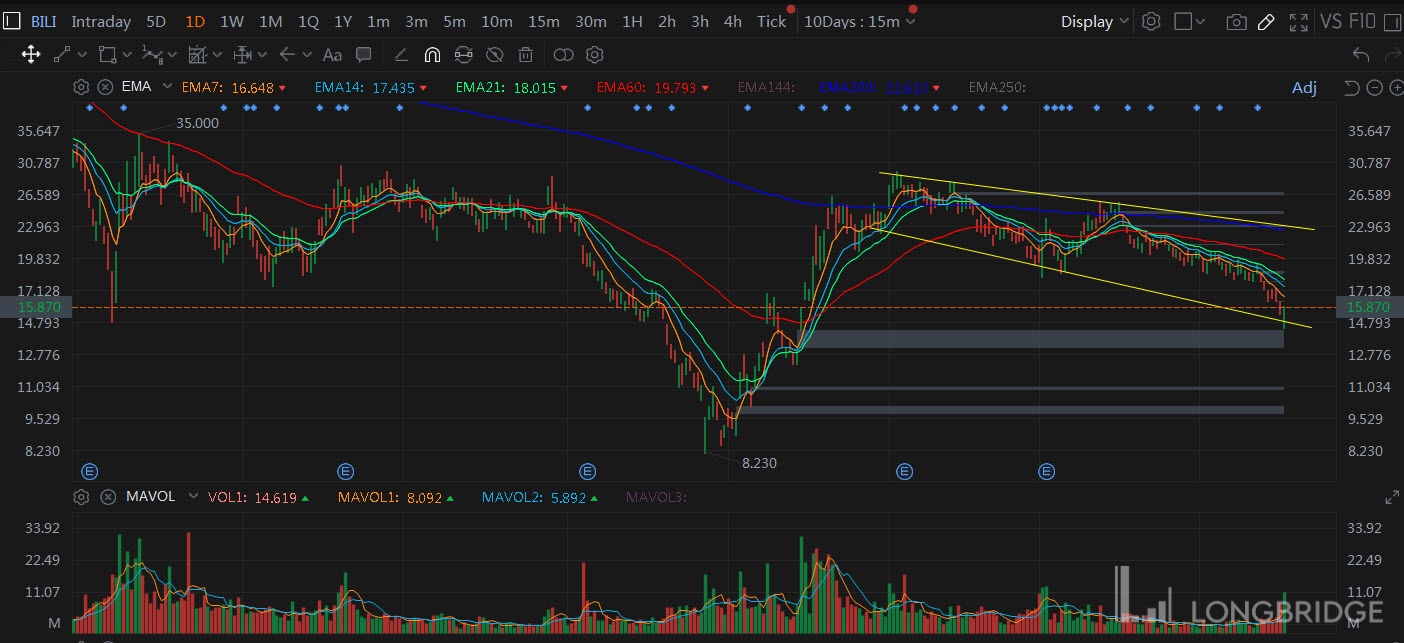
Task: Toggle the pencil drawing toolbar
Action: click(1266, 21)
